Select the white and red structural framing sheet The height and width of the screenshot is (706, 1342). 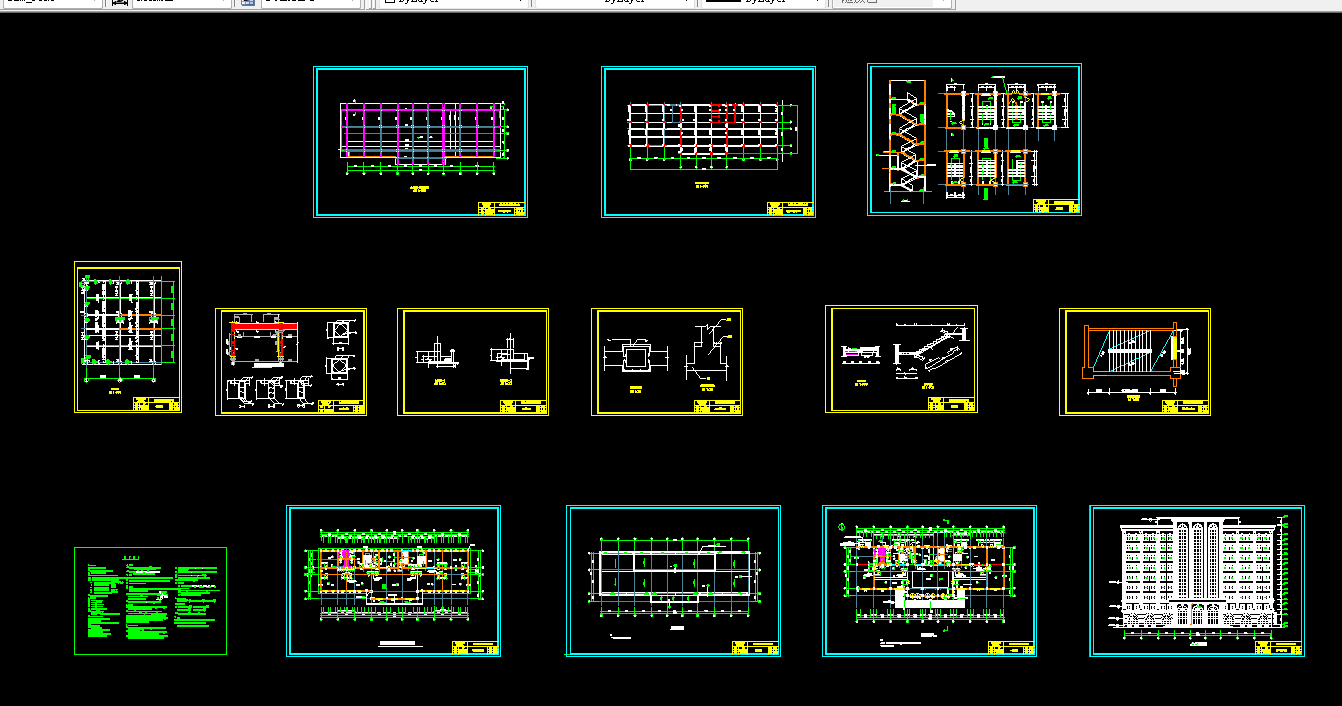(x=708, y=141)
